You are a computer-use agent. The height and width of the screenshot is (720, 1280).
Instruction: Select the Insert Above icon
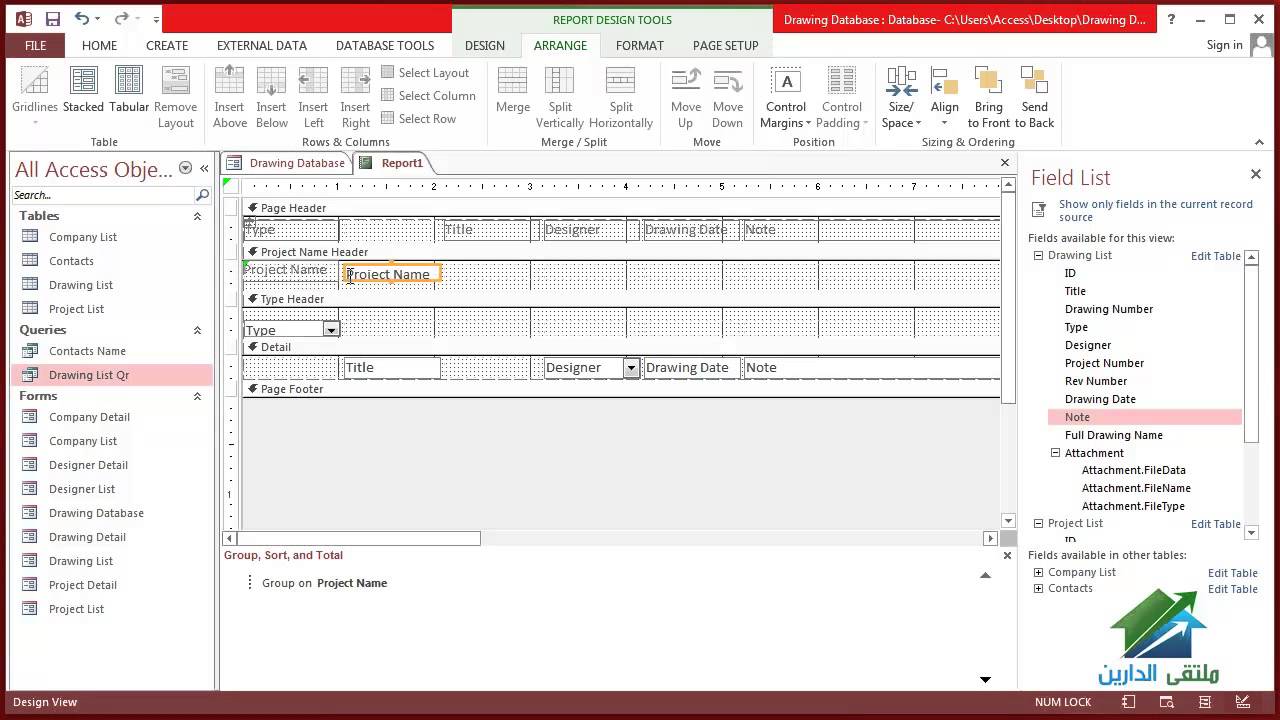tap(230, 88)
